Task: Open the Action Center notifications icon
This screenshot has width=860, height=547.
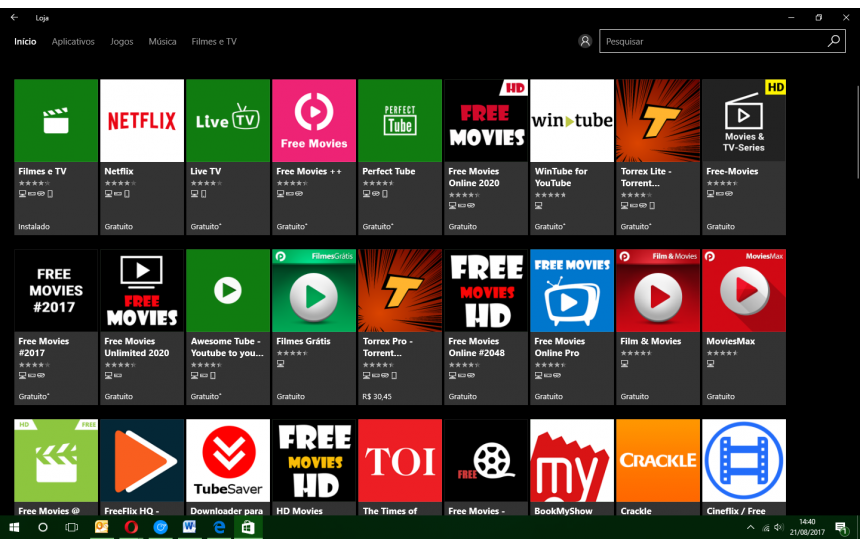Action: (841, 528)
